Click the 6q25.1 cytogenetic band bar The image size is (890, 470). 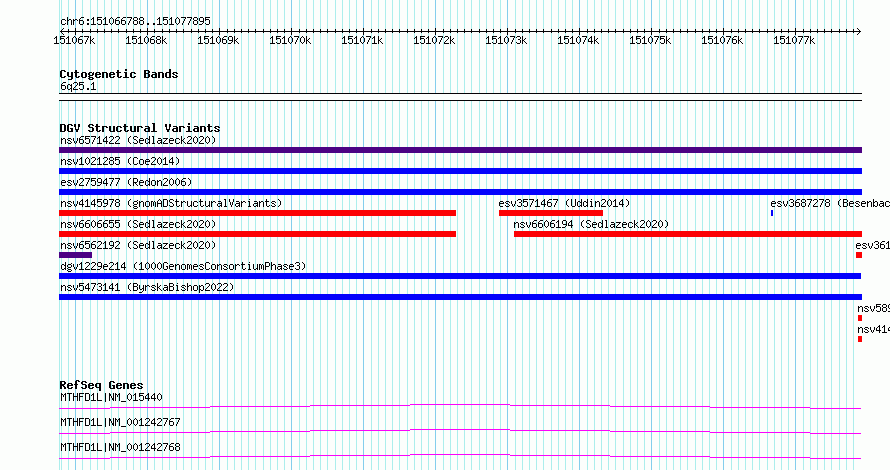[x=460, y=97]
